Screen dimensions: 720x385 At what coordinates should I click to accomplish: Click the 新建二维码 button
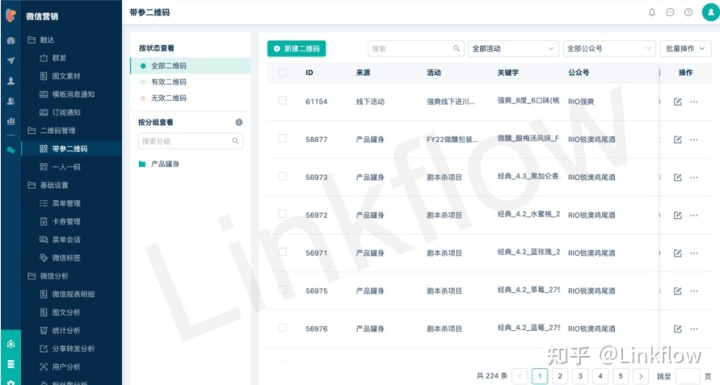click(x=297, y=49)
